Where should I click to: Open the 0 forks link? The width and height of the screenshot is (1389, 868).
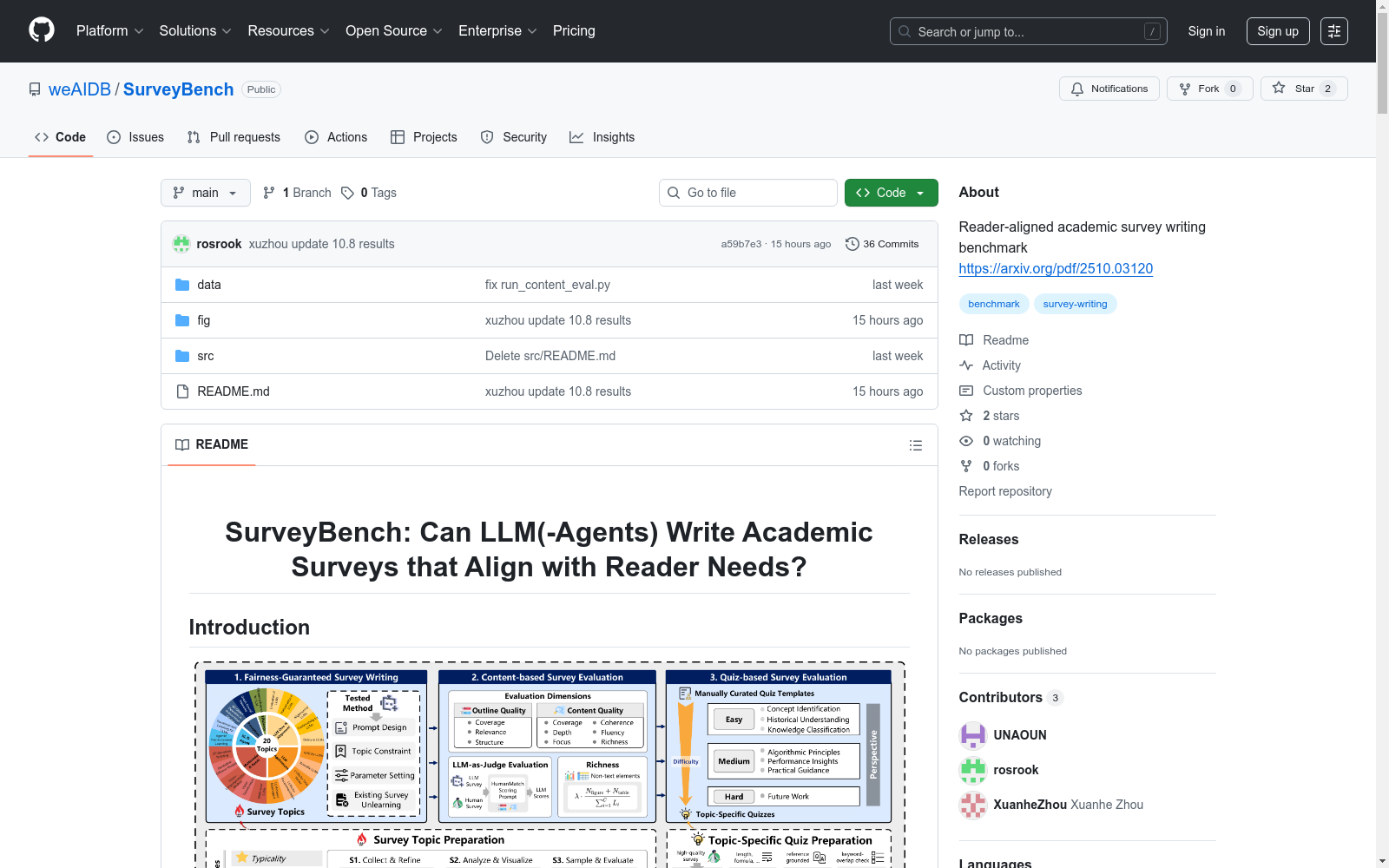1001,466
